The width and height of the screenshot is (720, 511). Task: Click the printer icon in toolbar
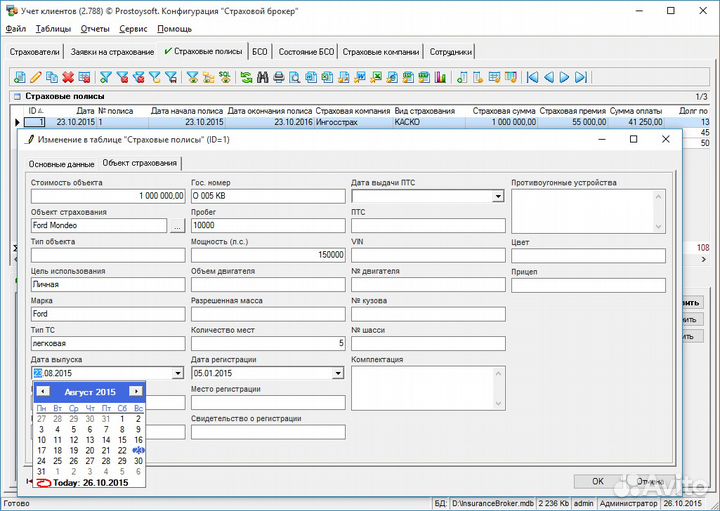pyautogui.click(x=279, y=77)
